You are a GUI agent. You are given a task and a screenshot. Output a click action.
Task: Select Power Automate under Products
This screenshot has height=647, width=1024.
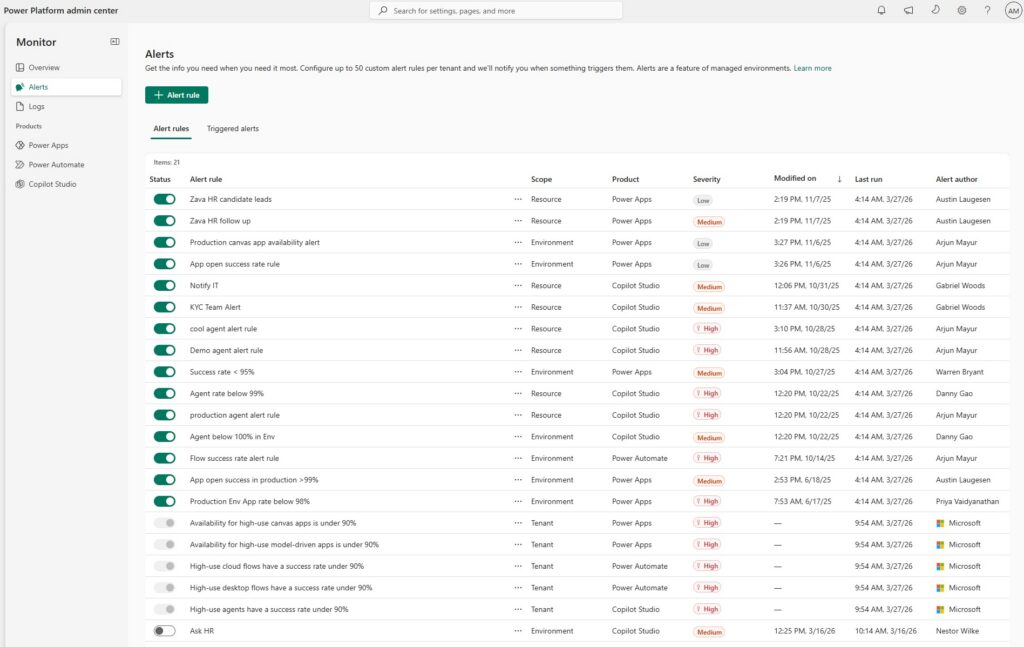coord(56,164)
